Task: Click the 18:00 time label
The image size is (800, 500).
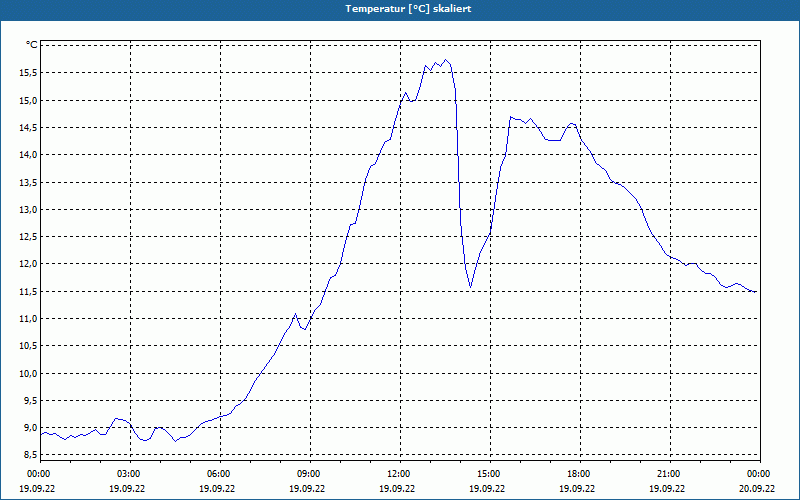Action: coord(580,474)
